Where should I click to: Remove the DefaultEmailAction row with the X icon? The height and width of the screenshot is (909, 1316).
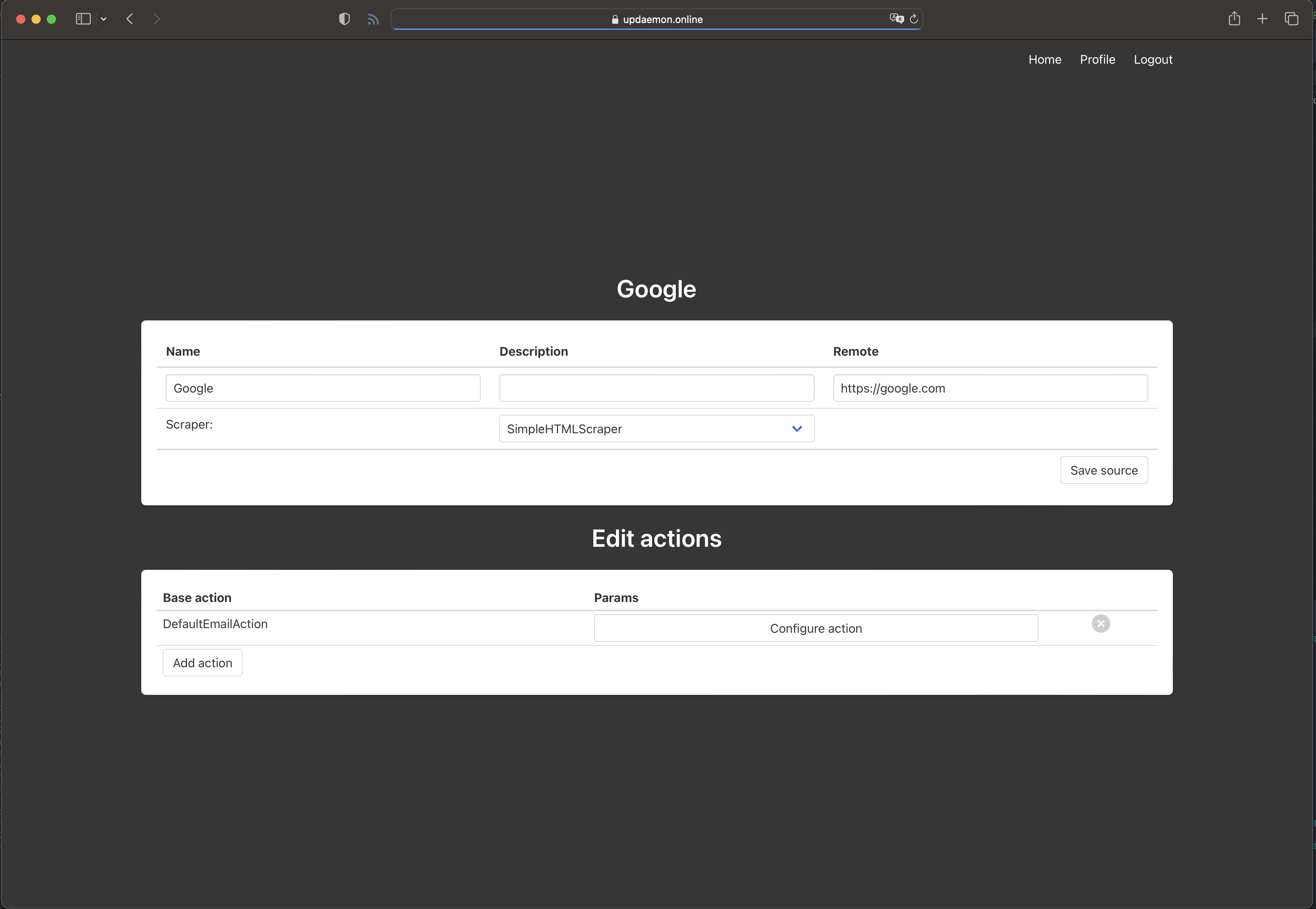tap(1101, 624)
